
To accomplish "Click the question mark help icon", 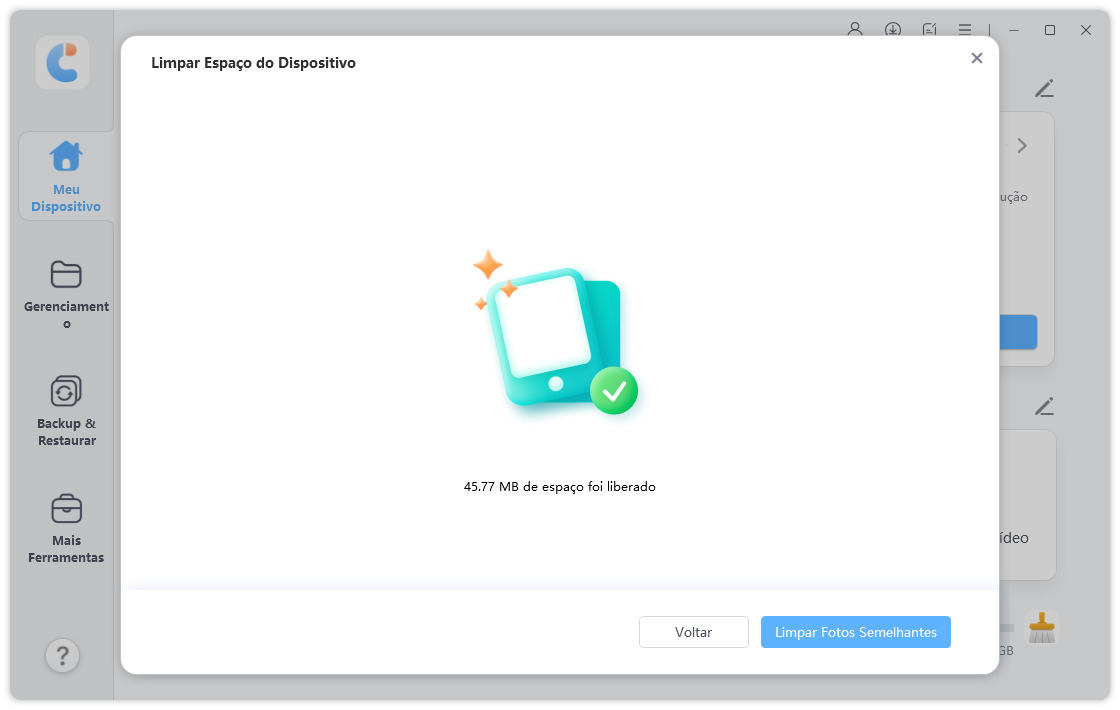I will 62,655.
